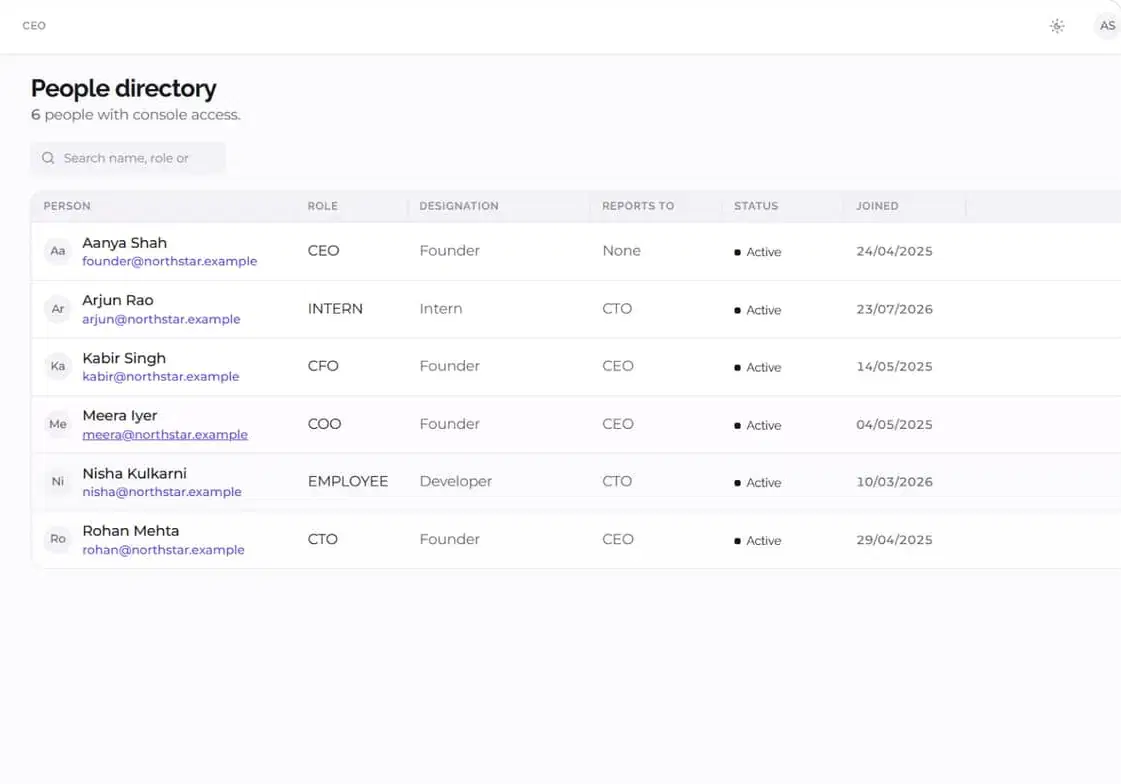
Task: Select the name Arjun Rao
Action: tap(118, 300)
